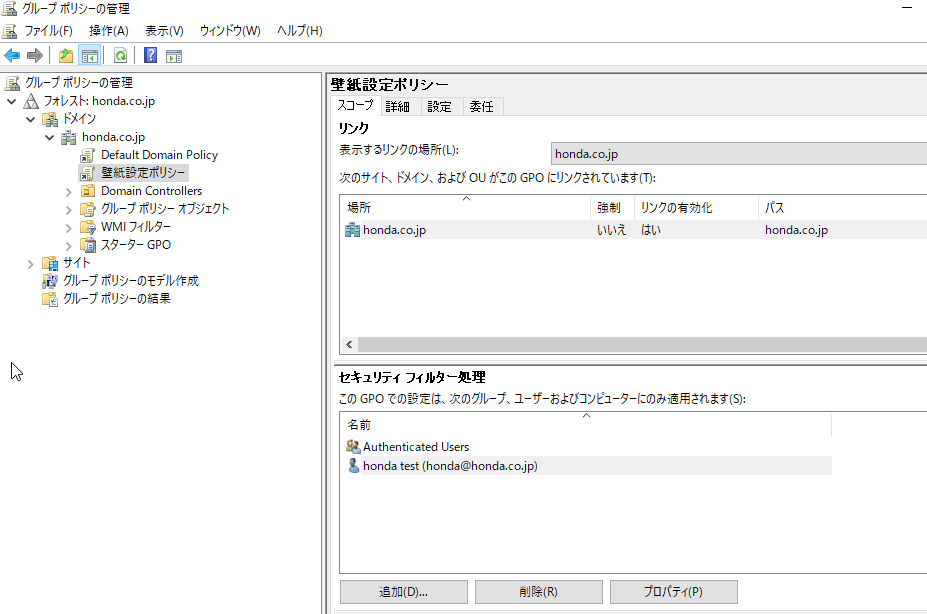The image size is (927, 614).
Task: Click the サイト folder icon
Action: pyautogui.click(x=50, y=263)
